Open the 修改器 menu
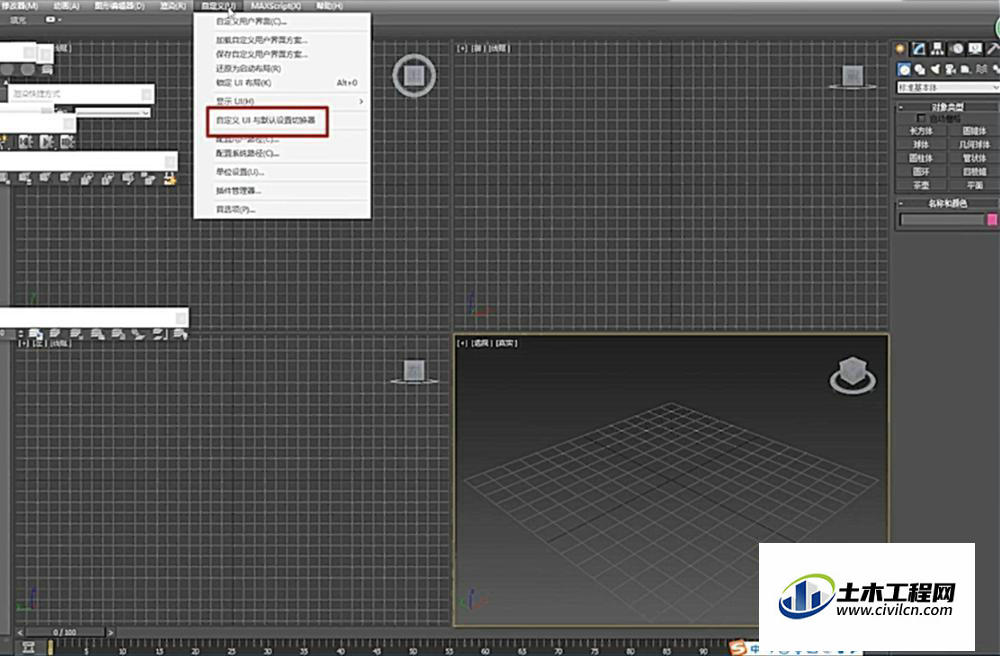The width and height of the screenshot is (1000, 656). tap(19, 6)
